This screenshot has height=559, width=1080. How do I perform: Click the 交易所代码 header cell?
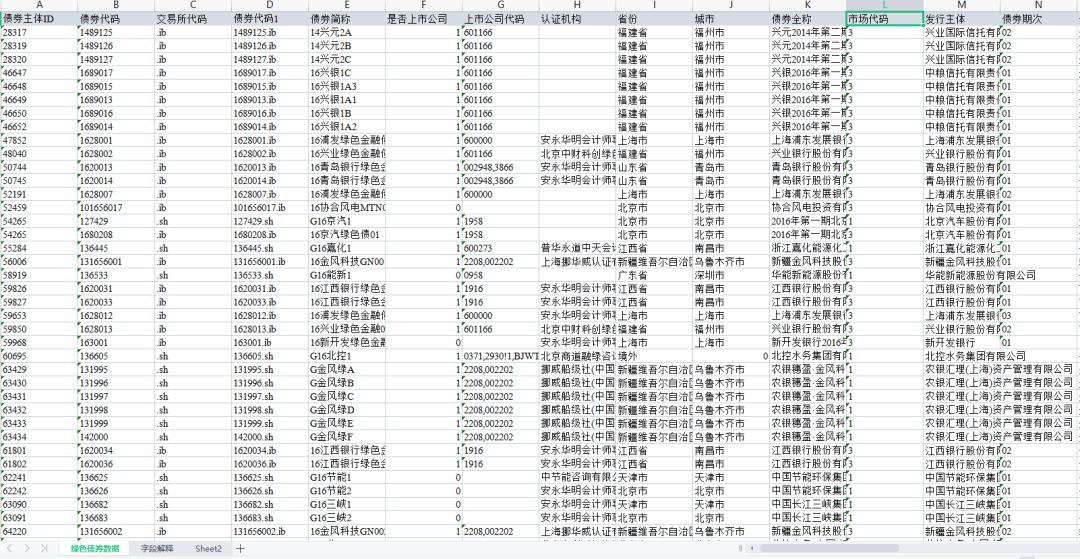pyautogui.click(x=193, y=19)
